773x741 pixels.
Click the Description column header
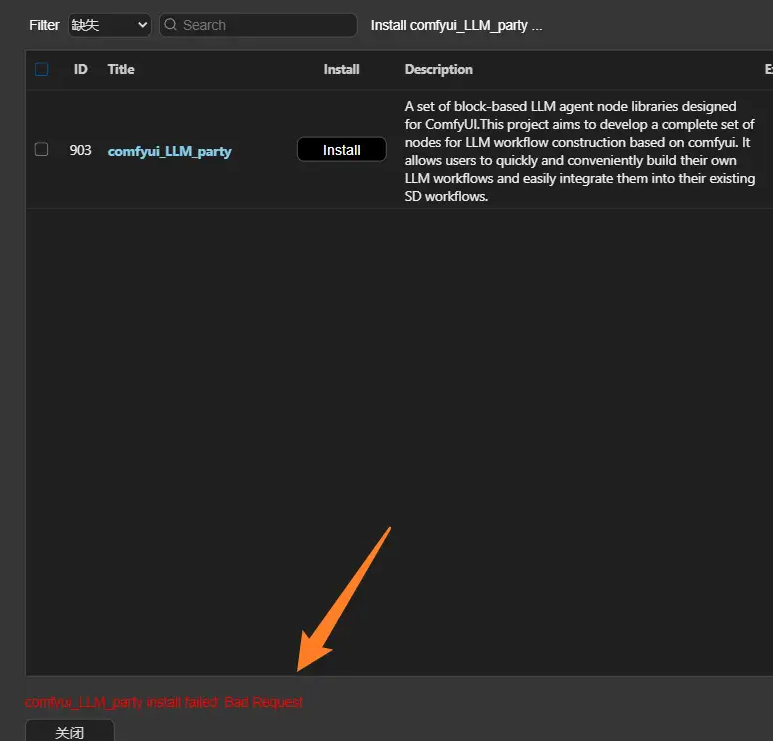point(438,69)
